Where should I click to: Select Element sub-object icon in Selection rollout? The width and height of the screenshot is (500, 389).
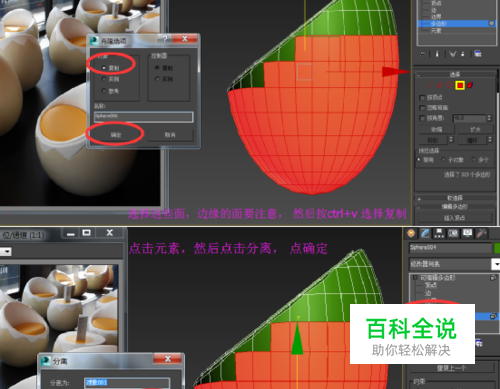[470, 85]
